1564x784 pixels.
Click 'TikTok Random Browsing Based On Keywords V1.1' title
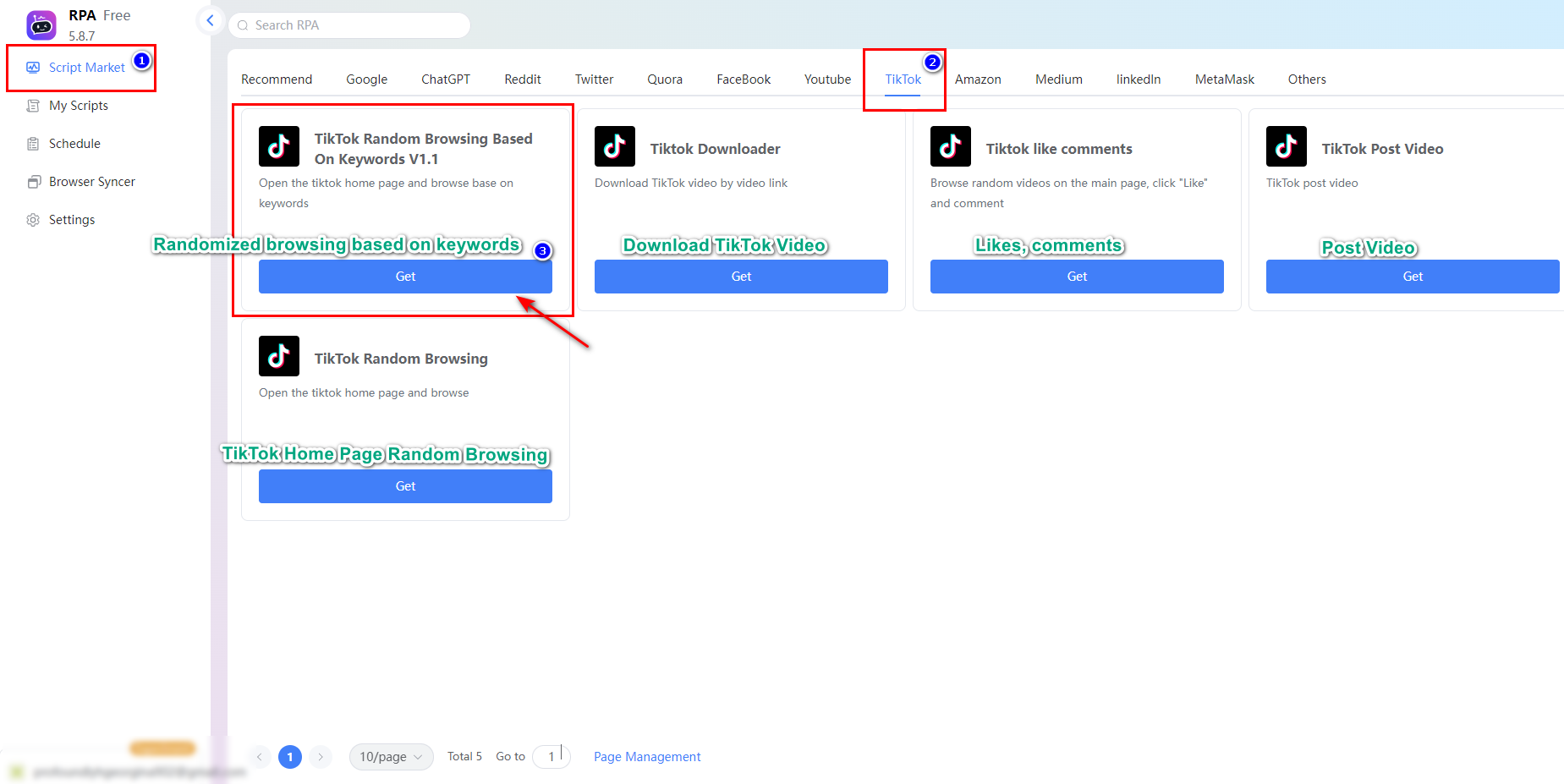pyautogui.click(x=424, y=149)
